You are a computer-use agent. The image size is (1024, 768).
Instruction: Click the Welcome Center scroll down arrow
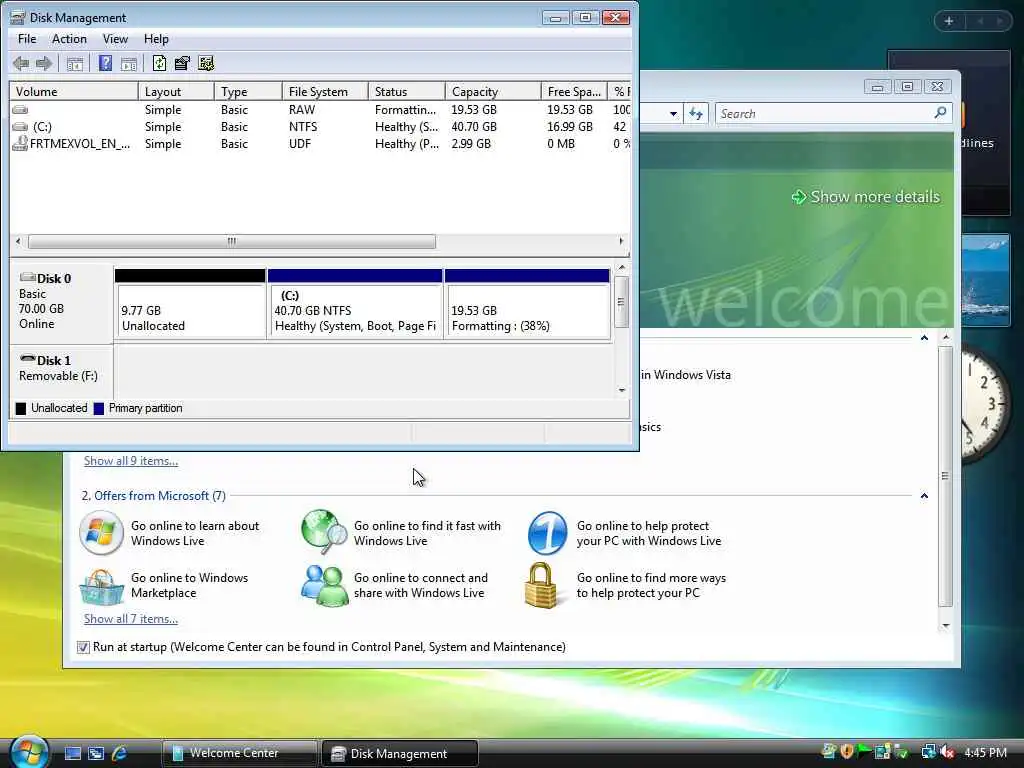pyautogui.click(x=946, y=626)
